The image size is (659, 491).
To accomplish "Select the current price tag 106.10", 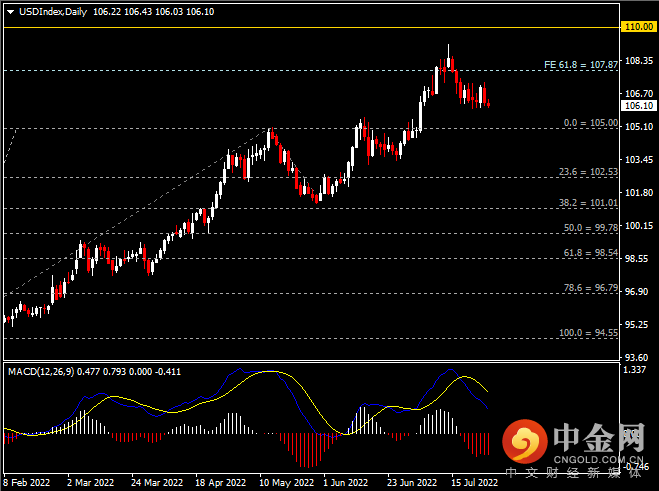I will (639, 106).
